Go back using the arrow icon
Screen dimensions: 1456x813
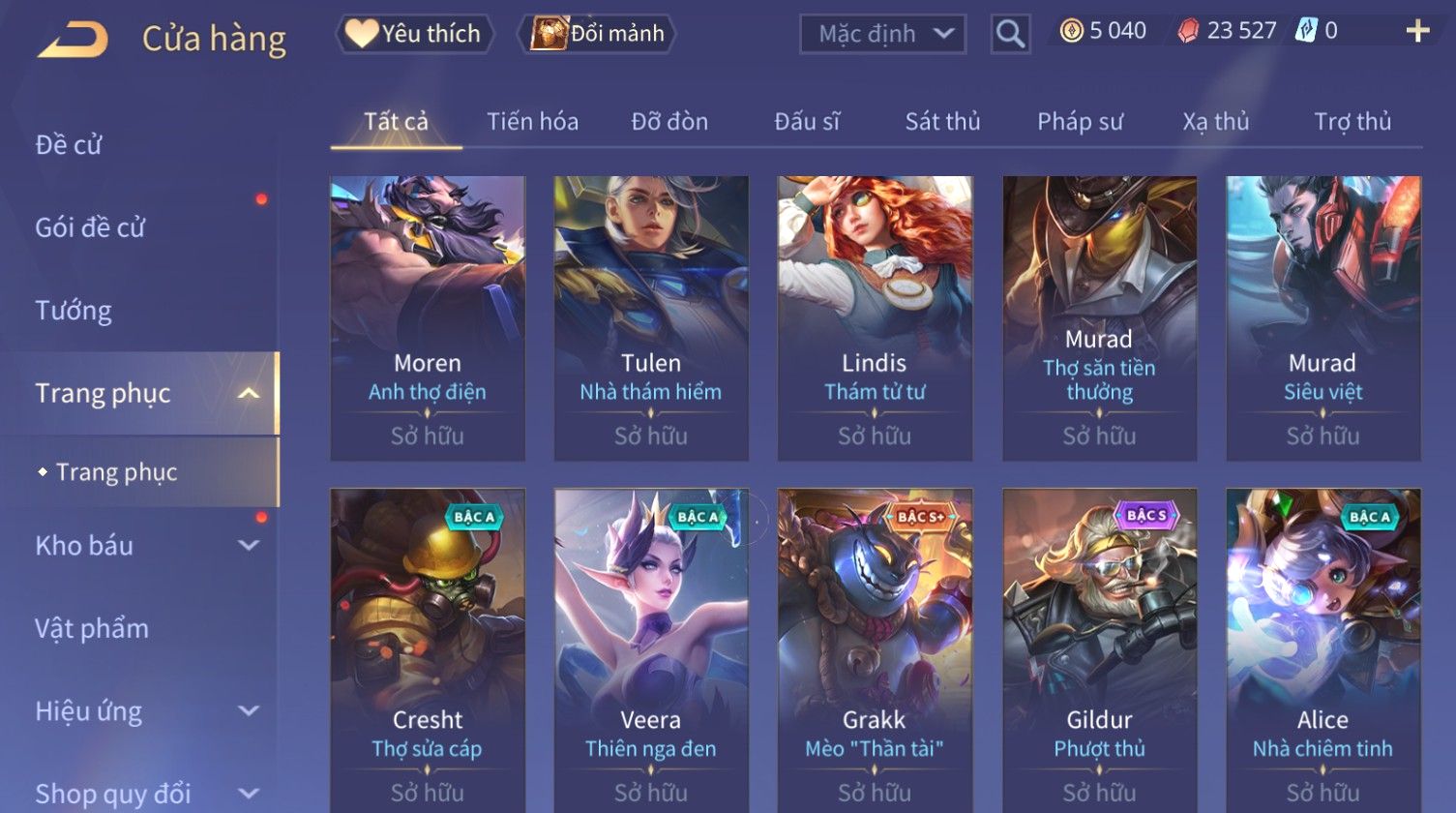(x=73, y=39)
